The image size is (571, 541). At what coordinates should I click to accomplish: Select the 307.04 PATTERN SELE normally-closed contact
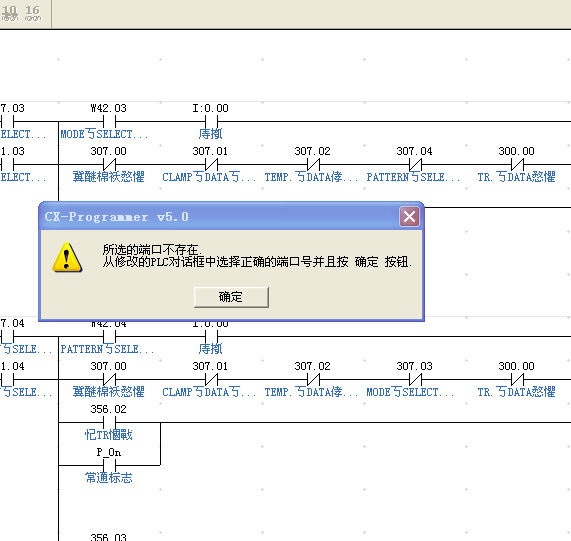tap(415, 164)
